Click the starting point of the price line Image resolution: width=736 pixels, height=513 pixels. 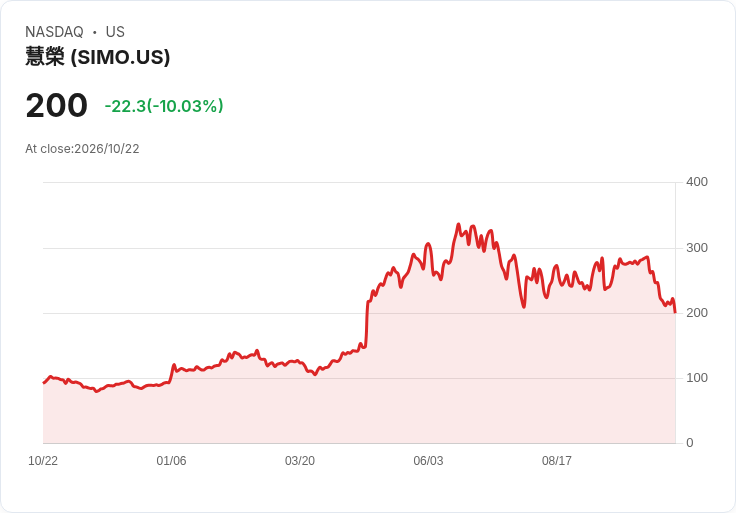tap(44, 383)
